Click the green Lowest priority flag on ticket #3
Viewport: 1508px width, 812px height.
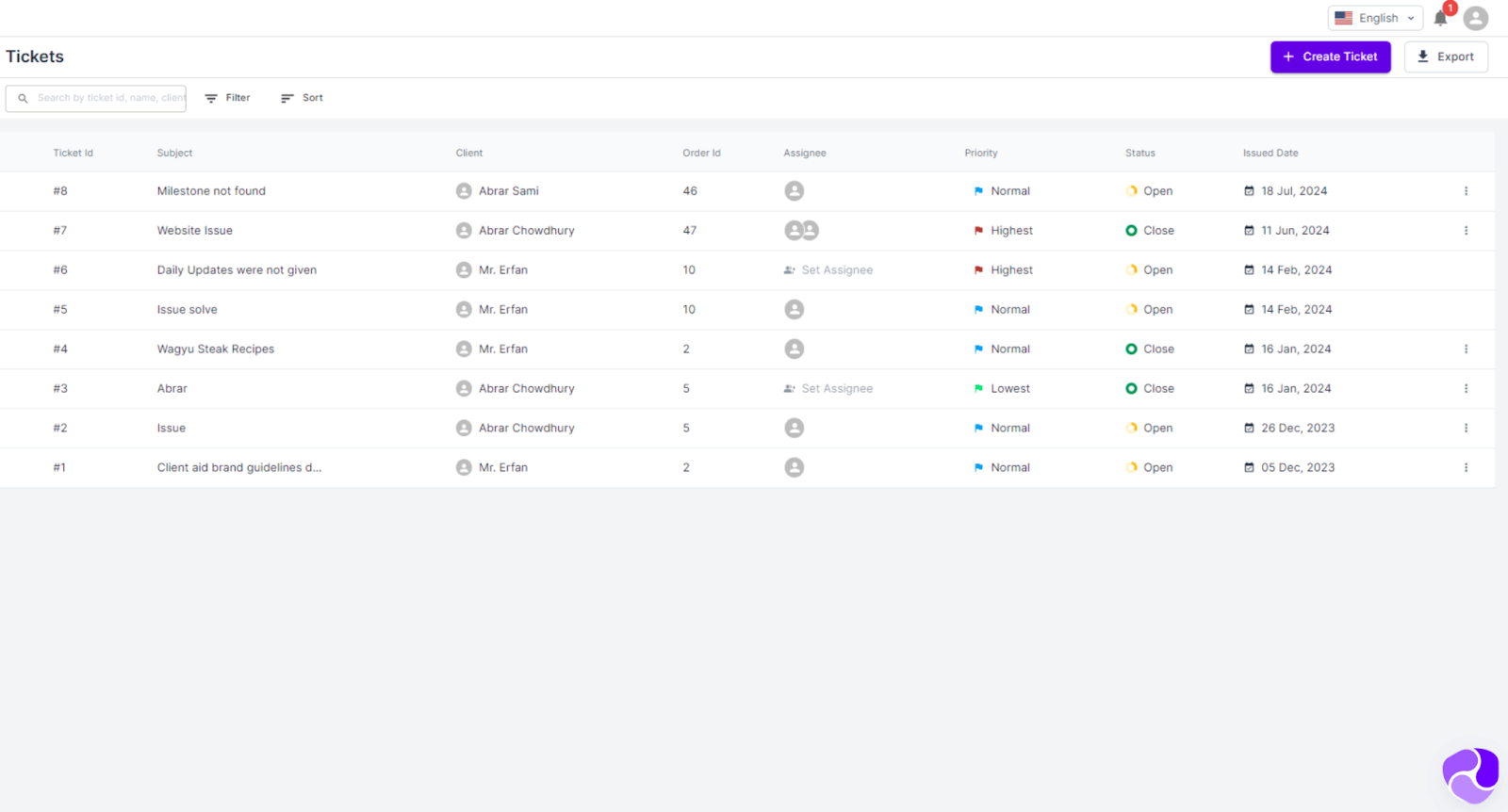pos(978,389)
